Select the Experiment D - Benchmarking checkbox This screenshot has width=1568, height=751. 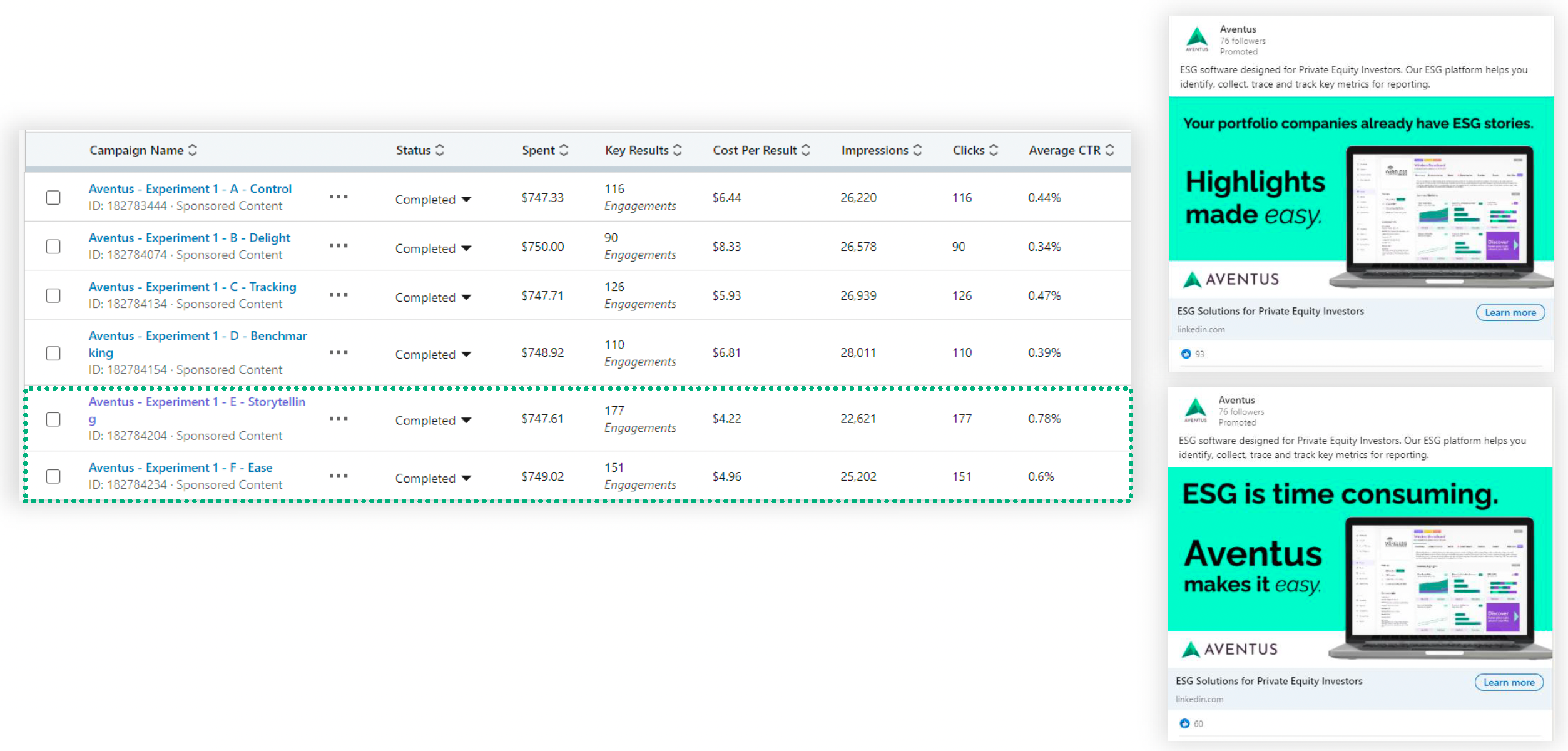[53, 353]
